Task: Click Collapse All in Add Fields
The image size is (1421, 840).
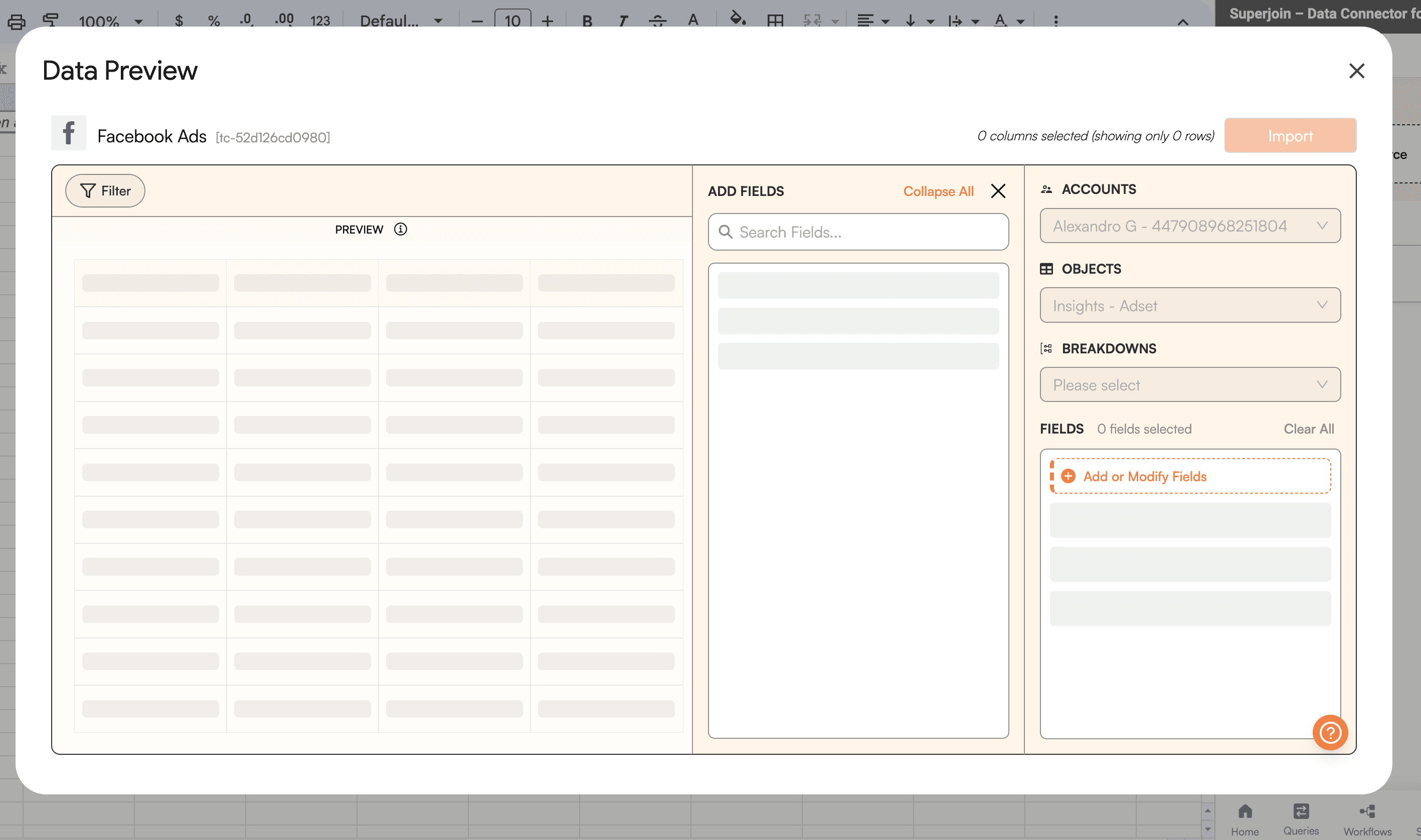Action: point(938,191)
